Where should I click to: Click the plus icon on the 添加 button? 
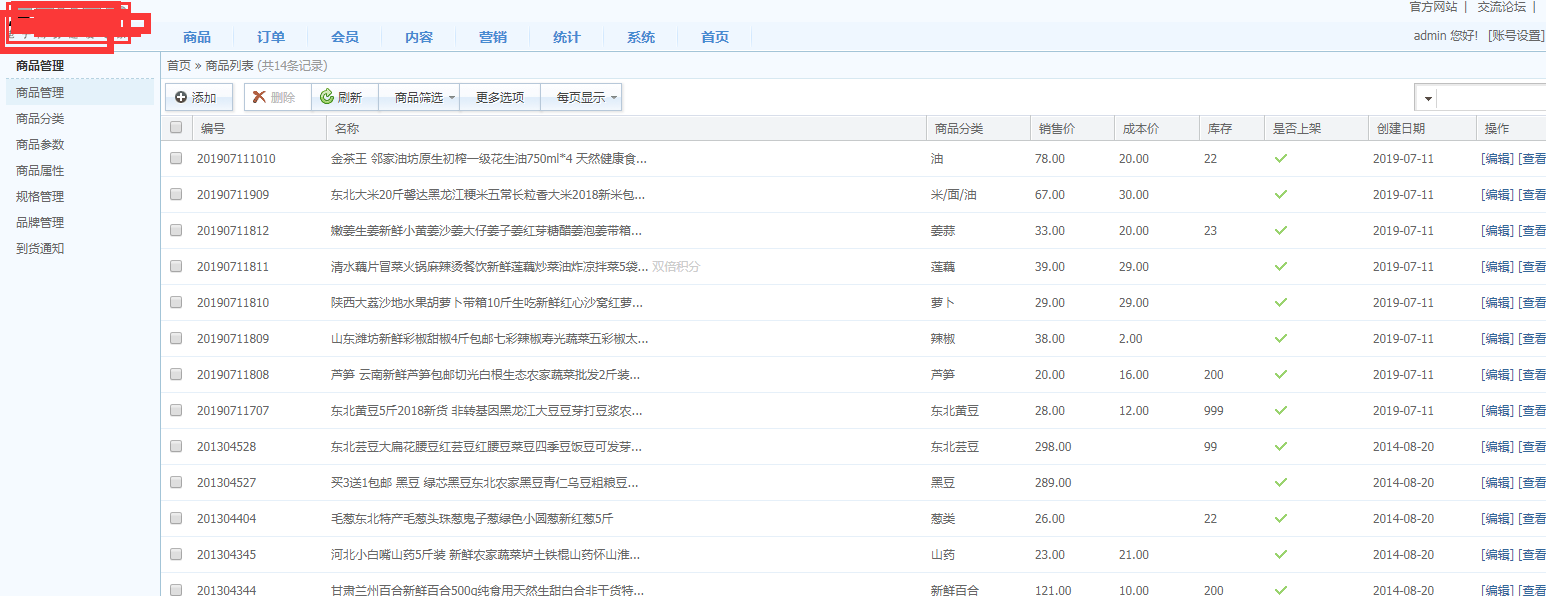coord(181,97)
